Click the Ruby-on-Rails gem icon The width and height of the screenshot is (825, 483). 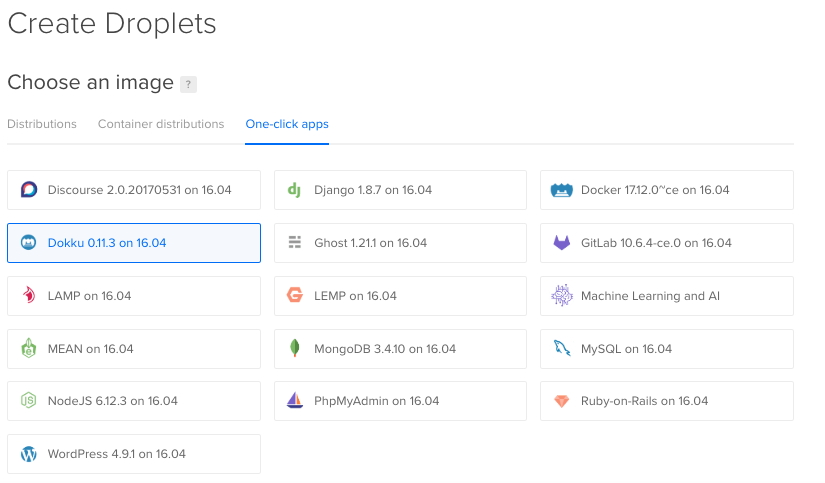tap(561, 401)
